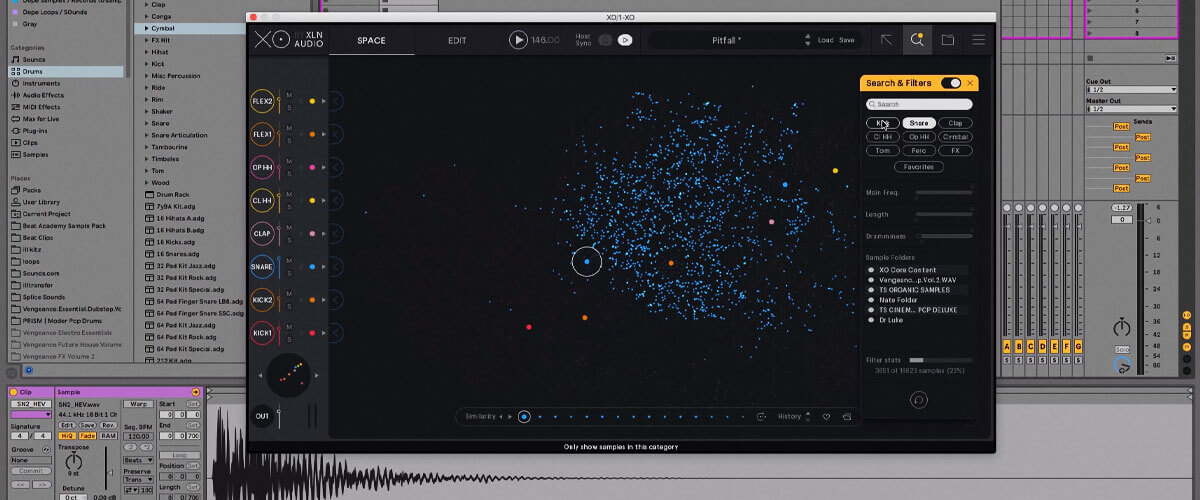Open the Master Out dropdown in Ableton mixer
The image size is (1200, 500).
[x=1132, y=108]
